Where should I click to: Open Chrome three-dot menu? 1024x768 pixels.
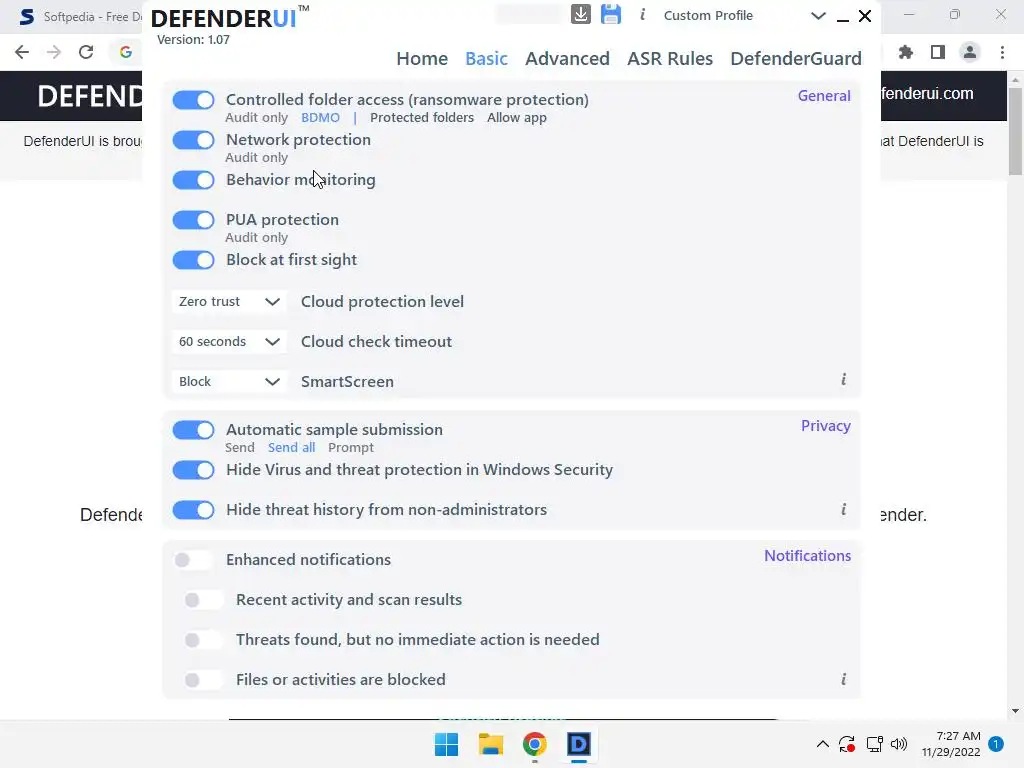[1002, 52]
